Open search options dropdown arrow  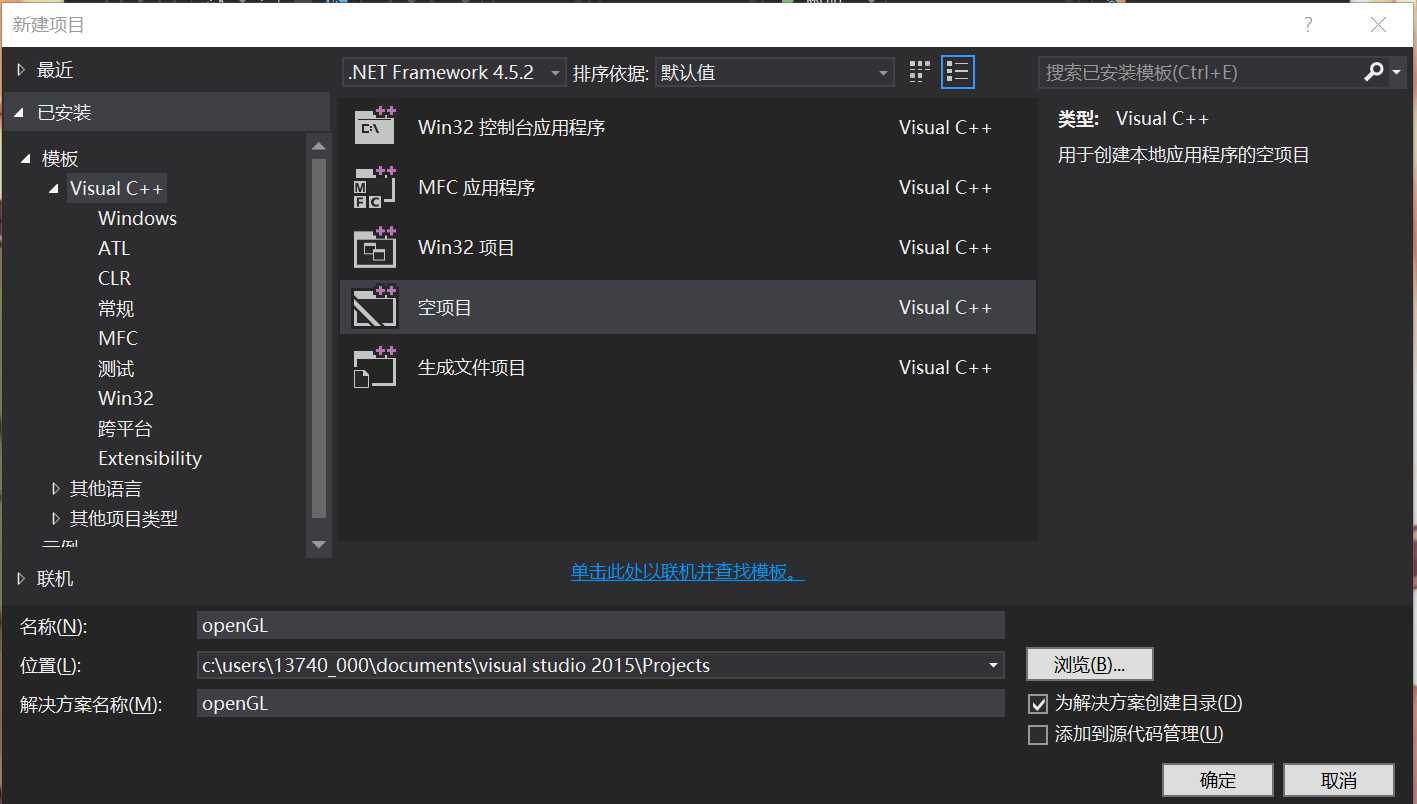point(1397,72)
